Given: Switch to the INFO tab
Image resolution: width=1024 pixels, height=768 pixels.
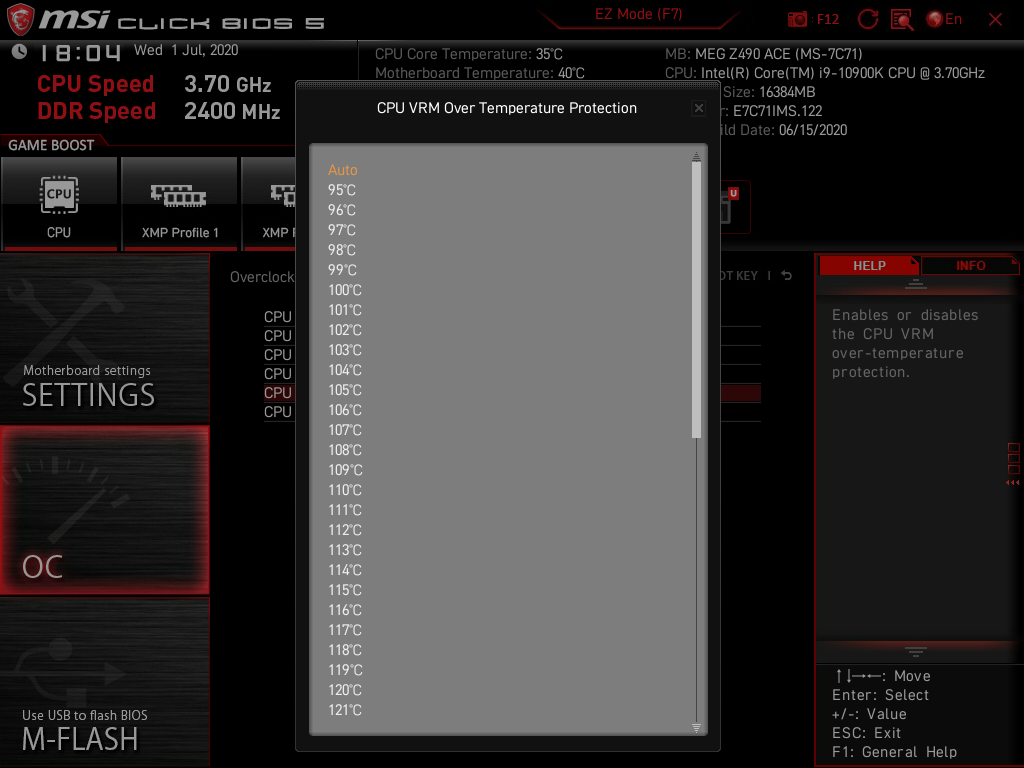Looking at the screenshot, I should click(x=969, y=265).
